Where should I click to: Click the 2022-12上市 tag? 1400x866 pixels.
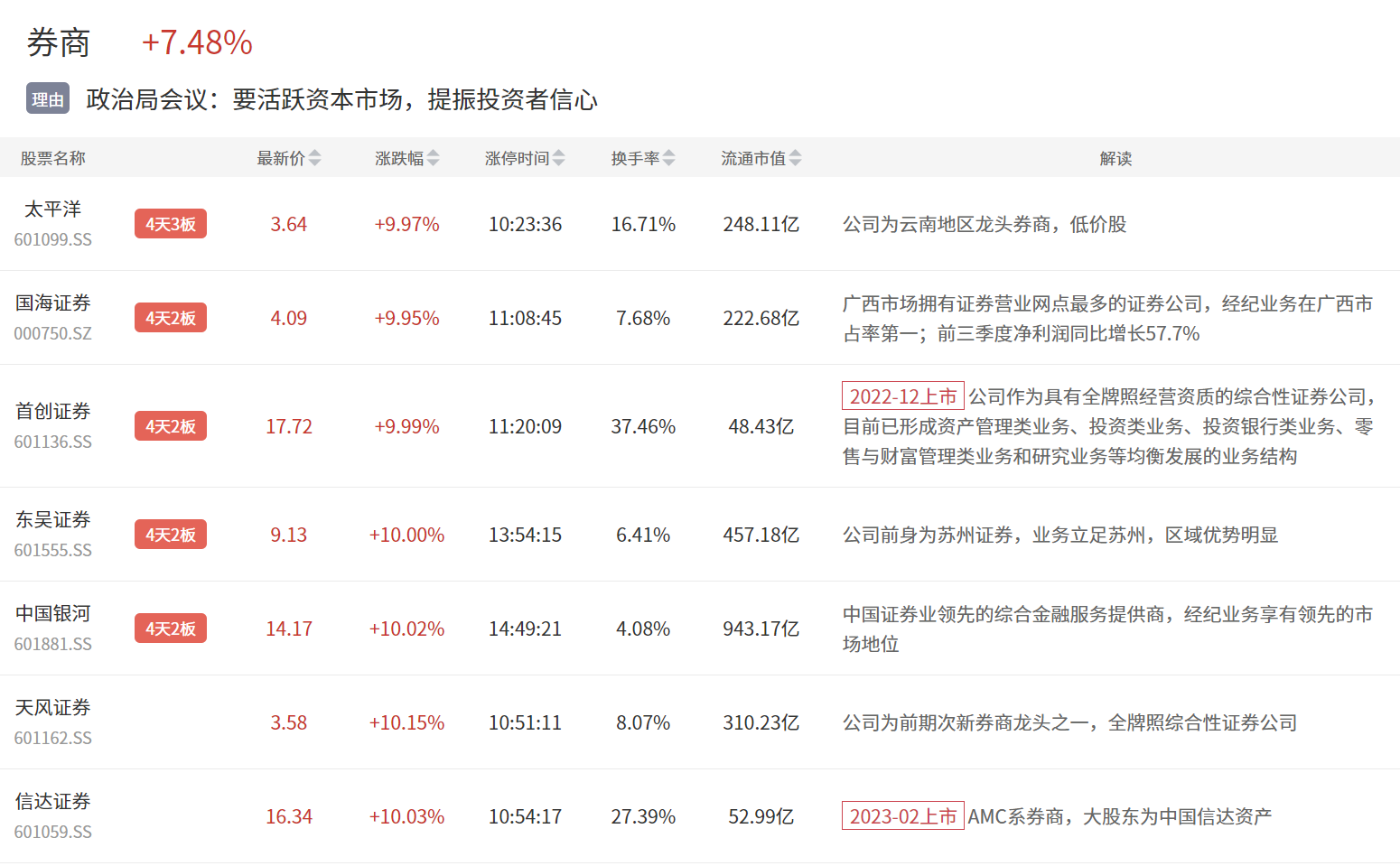click(903, 396)
